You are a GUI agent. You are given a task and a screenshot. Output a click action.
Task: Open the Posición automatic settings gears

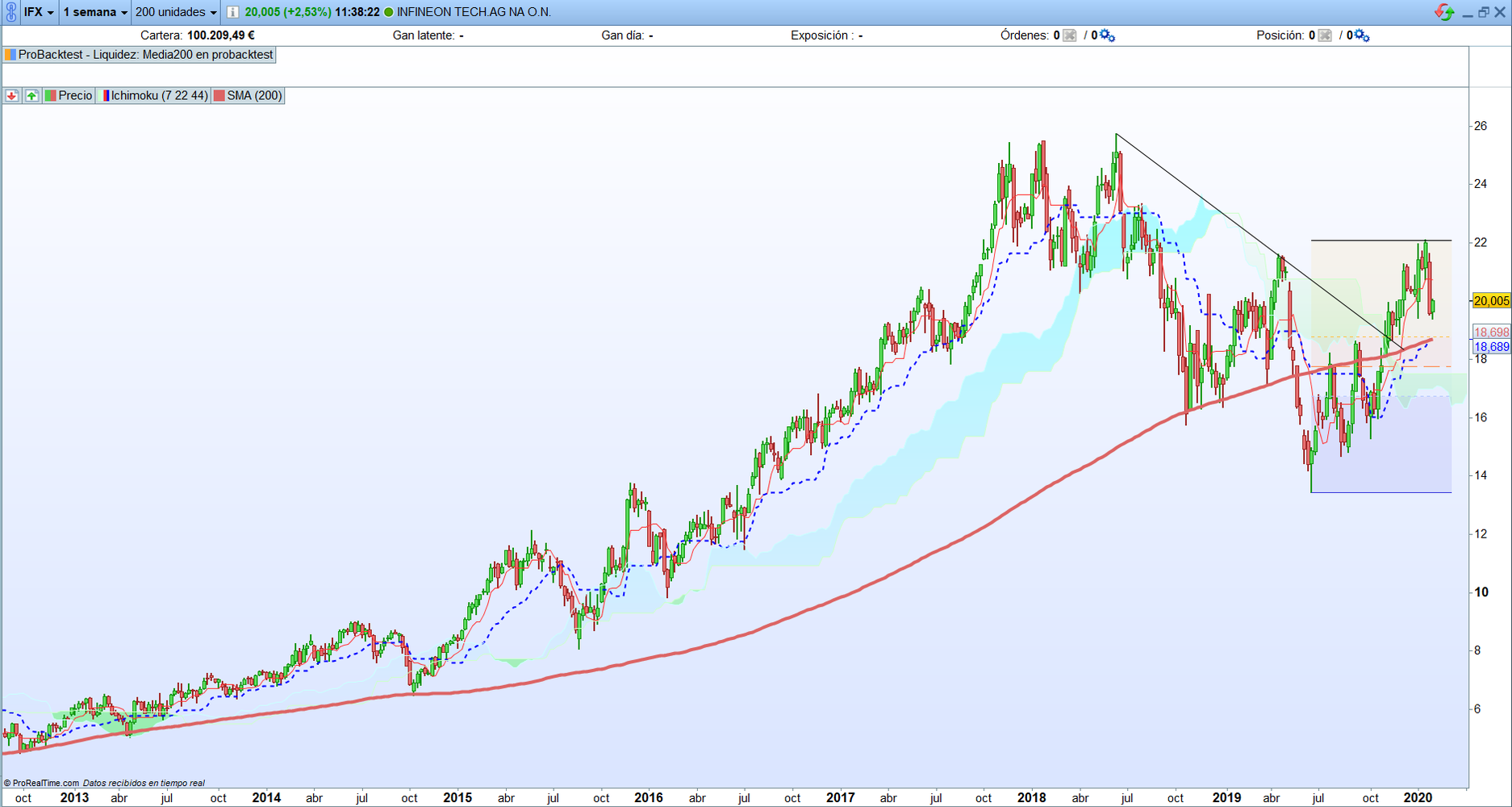[1362, 36]
